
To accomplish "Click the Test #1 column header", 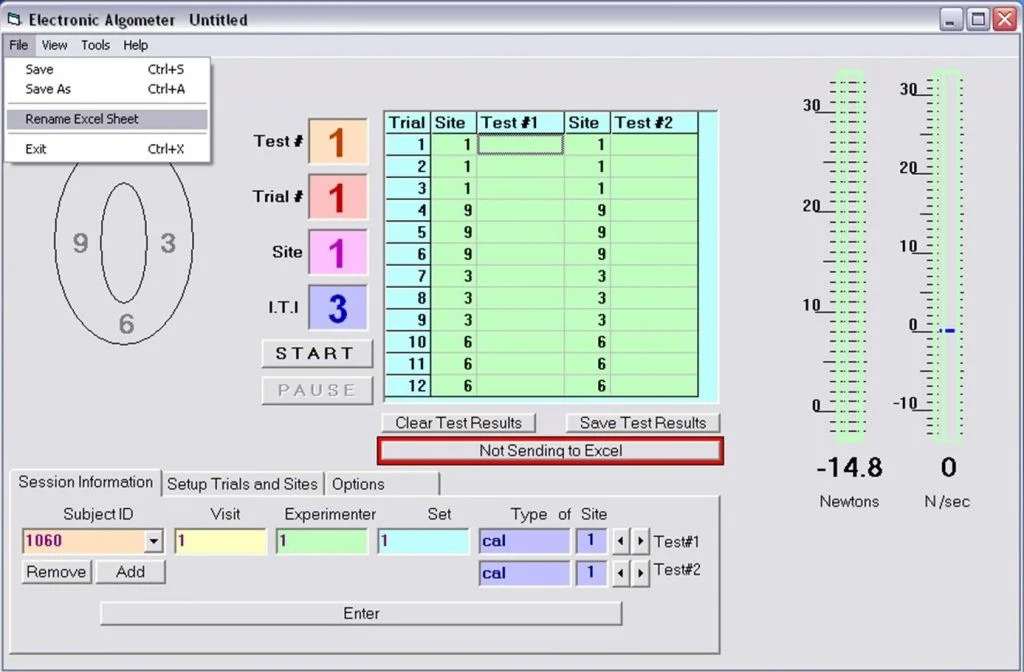I will (520, 123).
